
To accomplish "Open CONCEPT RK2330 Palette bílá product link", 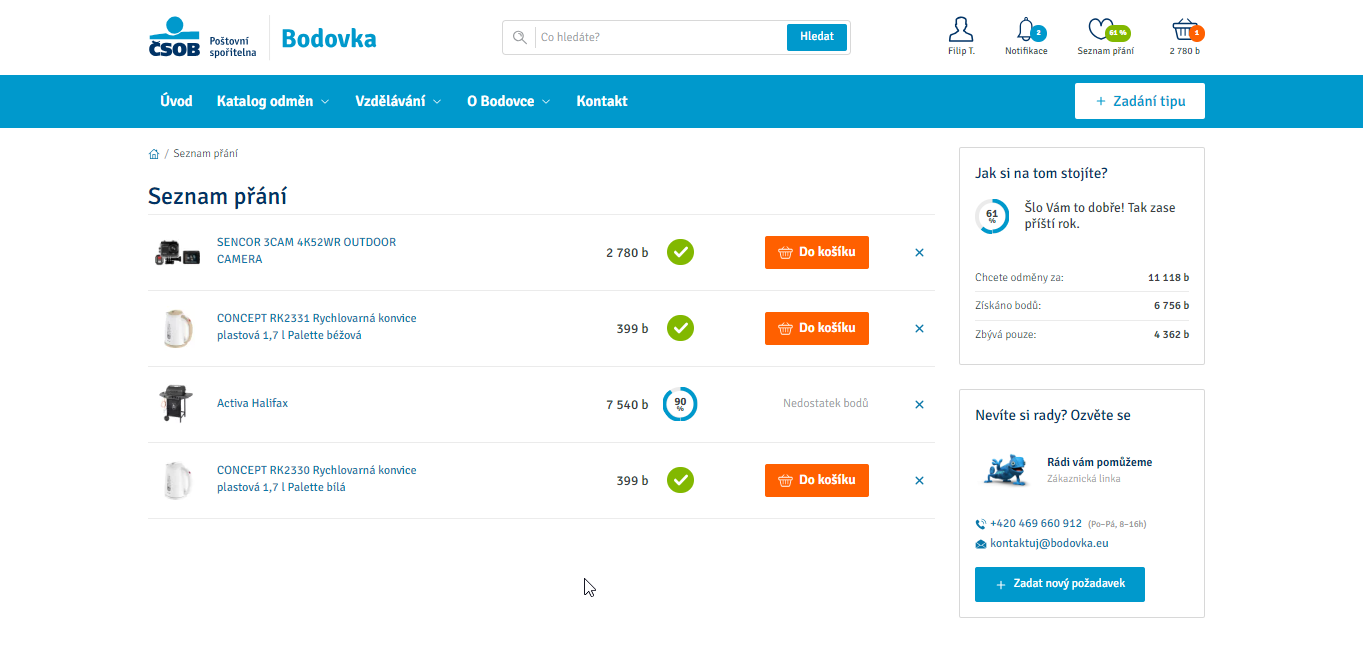I will click(316, 479).
